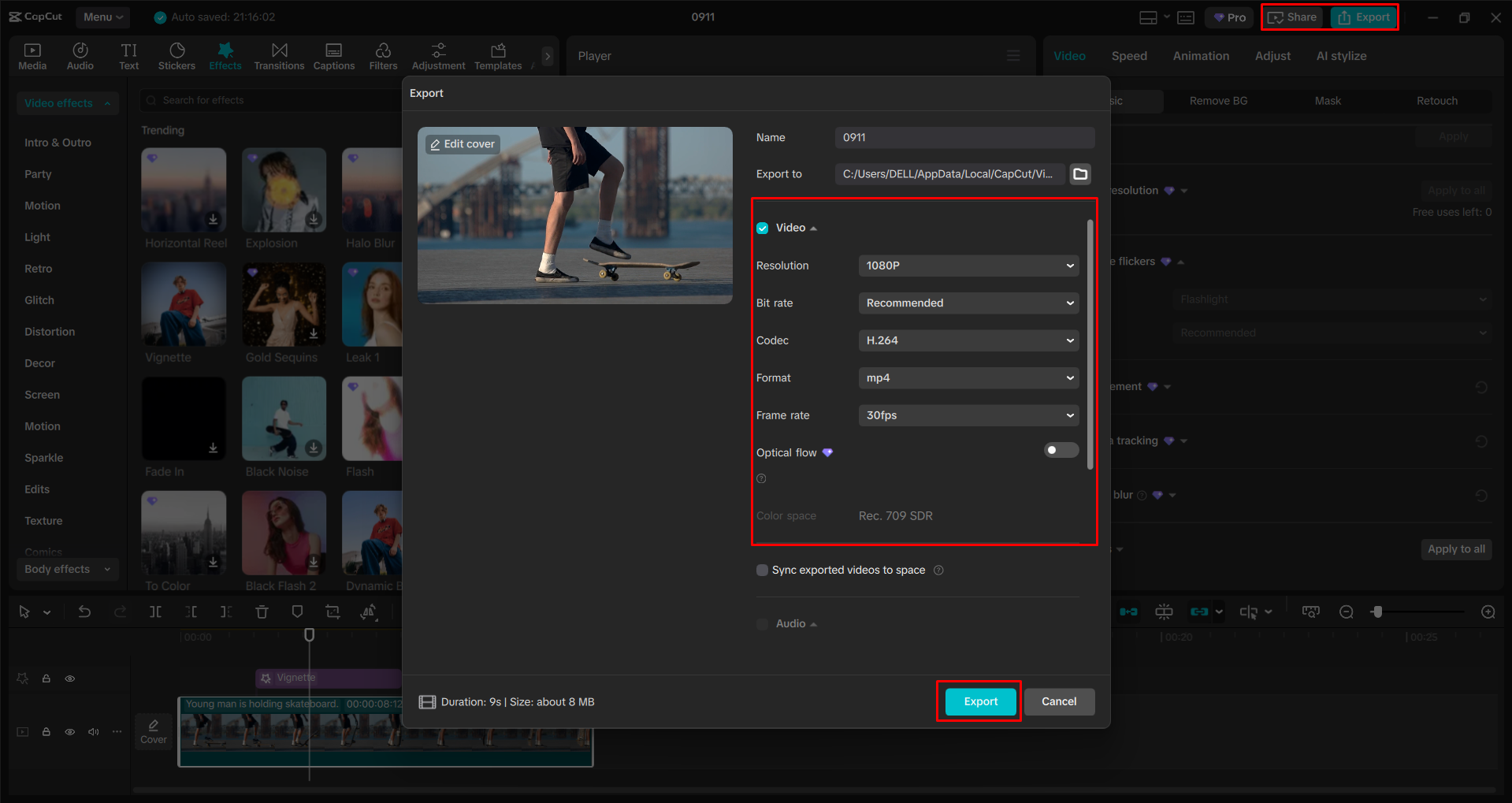Screen dimensions: 1512x803
Task: Open the Resolution 1080P dropdown
Action: [968, 266]
